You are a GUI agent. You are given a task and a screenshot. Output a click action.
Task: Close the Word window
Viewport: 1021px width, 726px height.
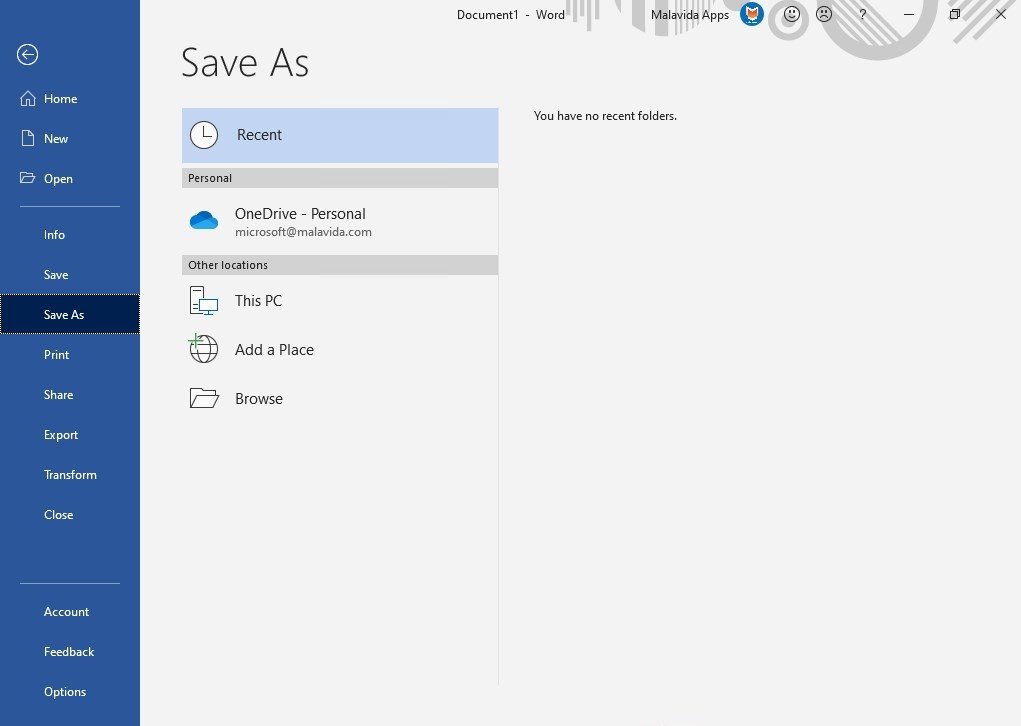tap(1001, 14)
